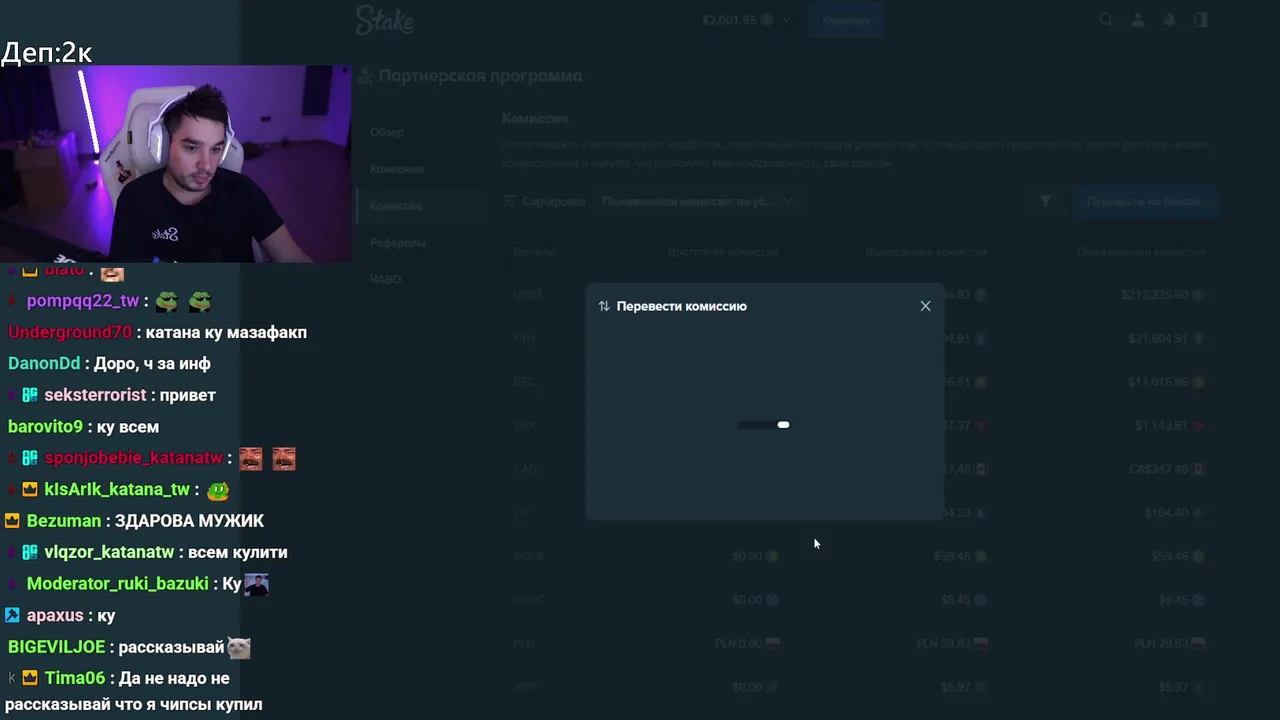Click the USDC currency row label

click(x=528, y=600)
